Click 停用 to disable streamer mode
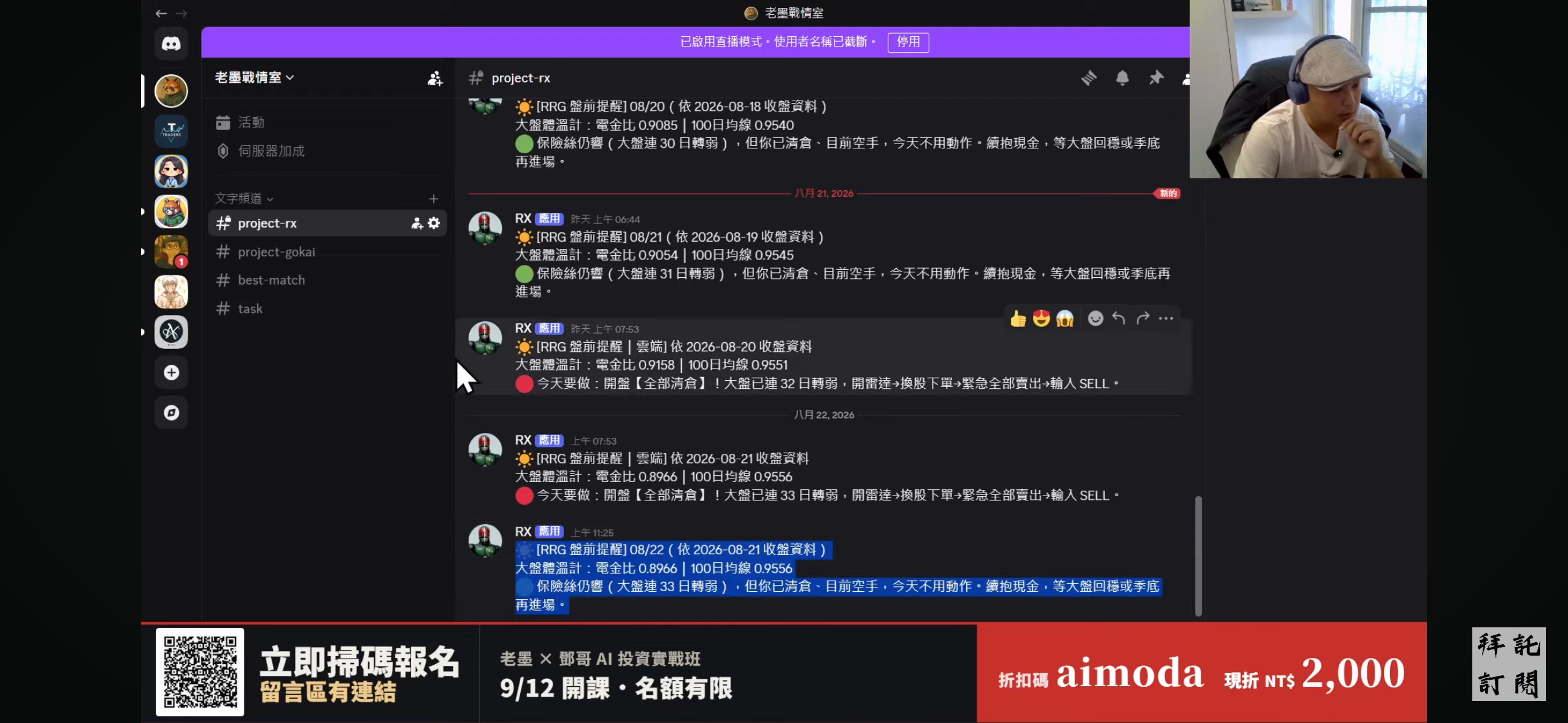This screenshot has width=1568, height=723. [908, 42]
